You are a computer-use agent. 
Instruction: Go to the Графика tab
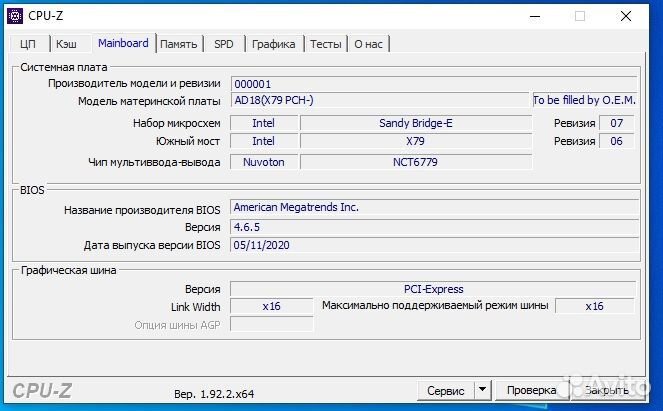[274, 44]
